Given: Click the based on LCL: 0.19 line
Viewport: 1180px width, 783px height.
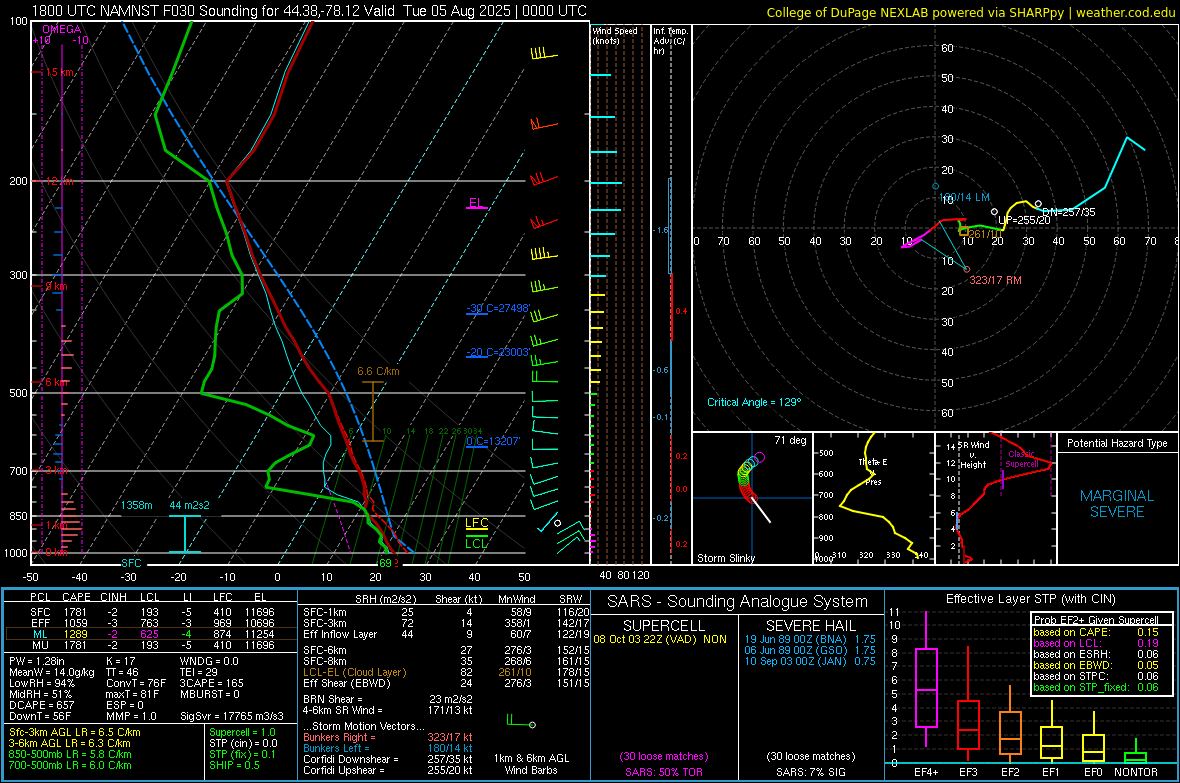Looking at the screenshot, I should click(x=1096, y=643).
